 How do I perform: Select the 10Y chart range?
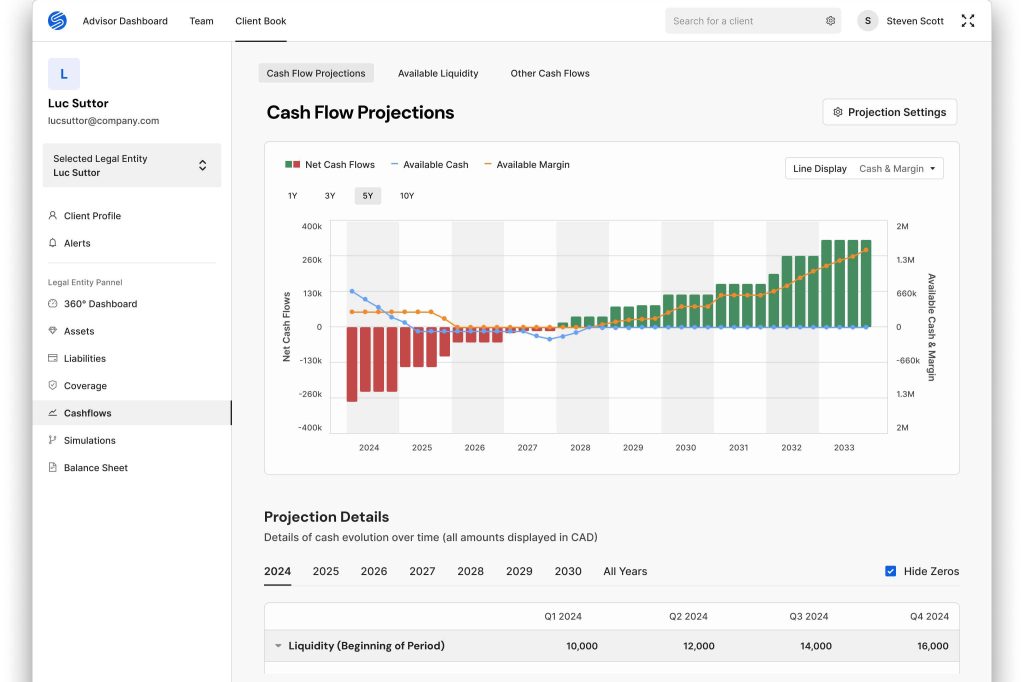coord(407,195)
